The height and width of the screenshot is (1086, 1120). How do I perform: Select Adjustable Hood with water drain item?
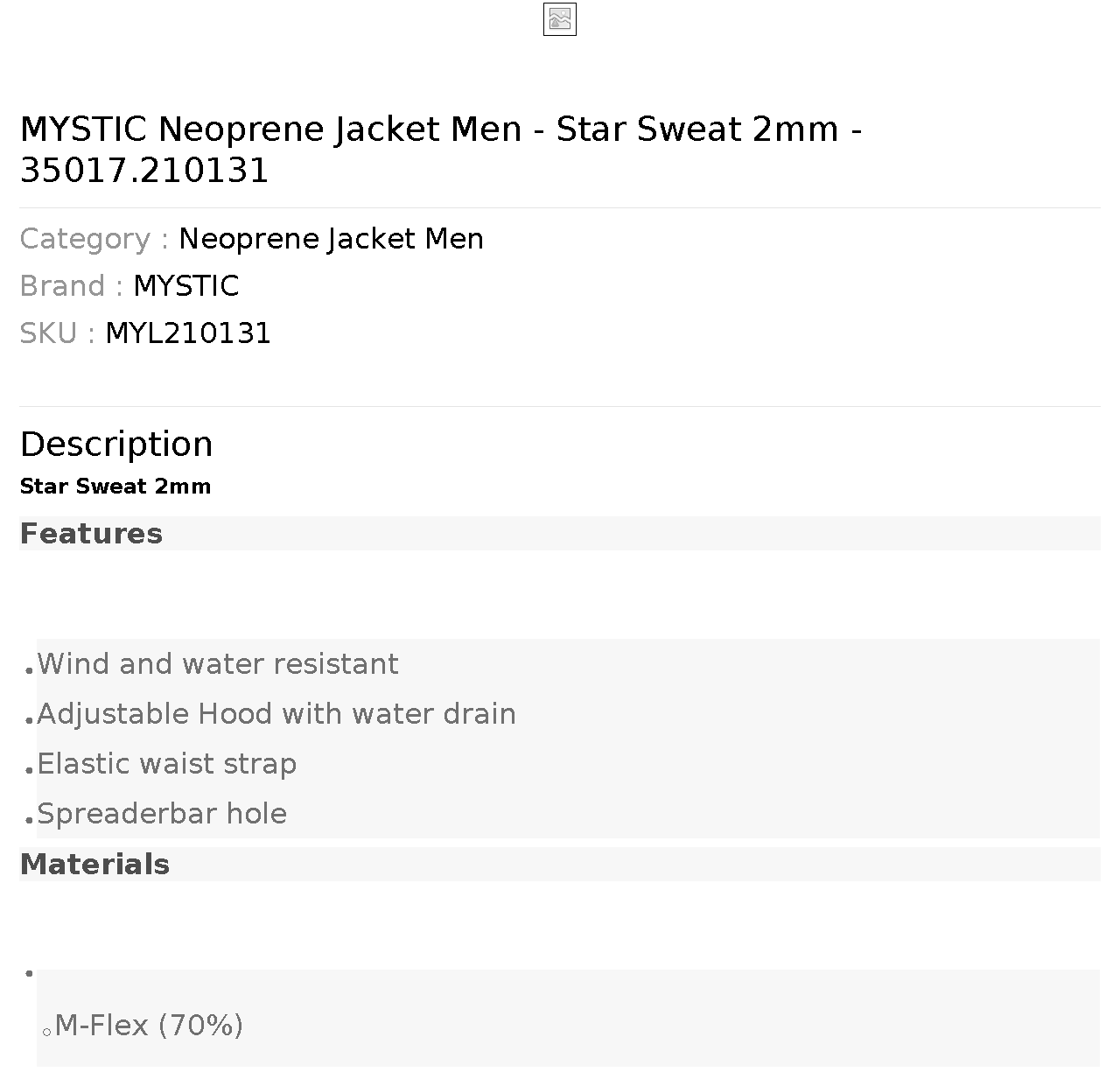(x=276, y=714)
